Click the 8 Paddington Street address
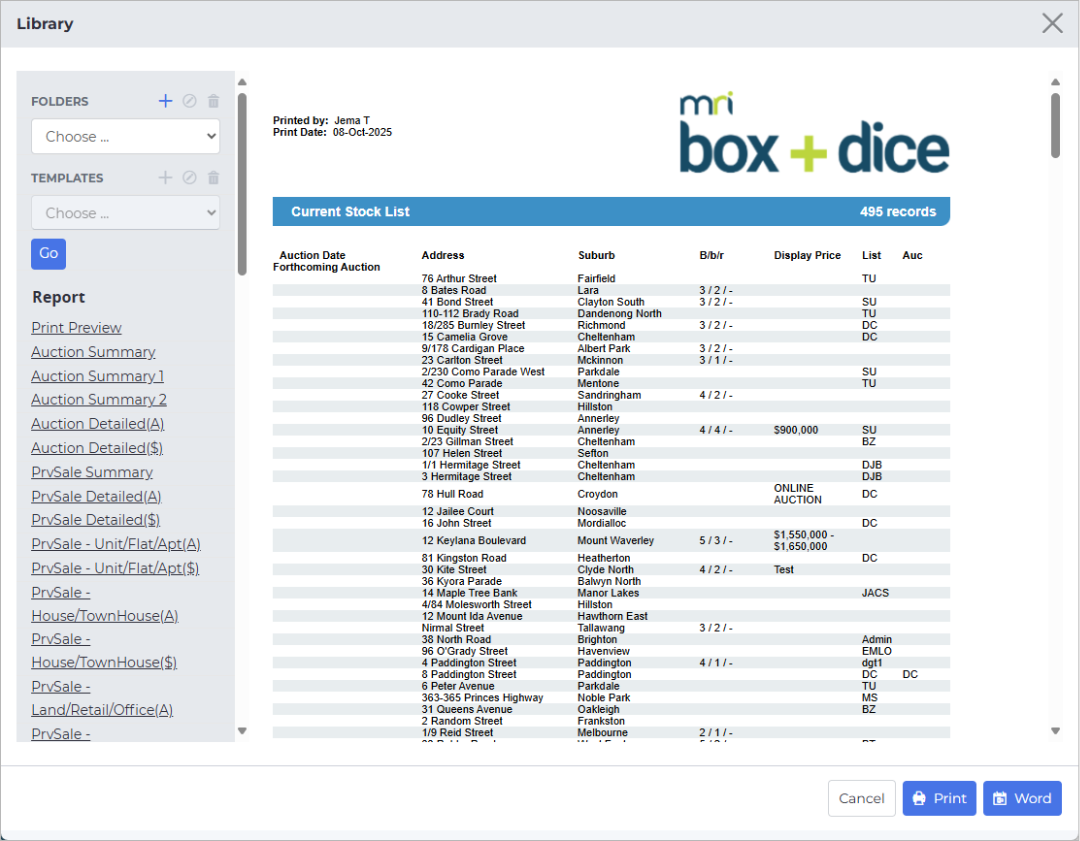Viewport: 1080px width, 841px height. (x=469, y=674)
